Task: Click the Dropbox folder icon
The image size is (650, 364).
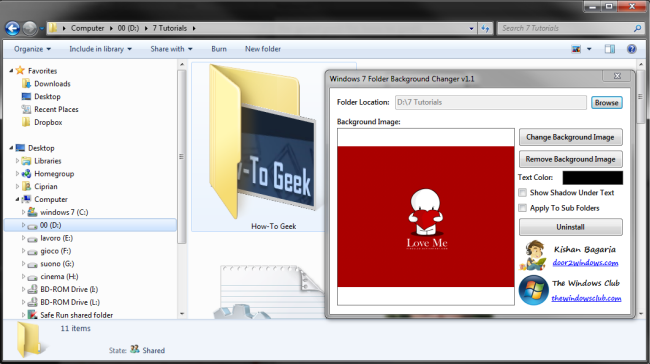Action: [x=26, y=122]
